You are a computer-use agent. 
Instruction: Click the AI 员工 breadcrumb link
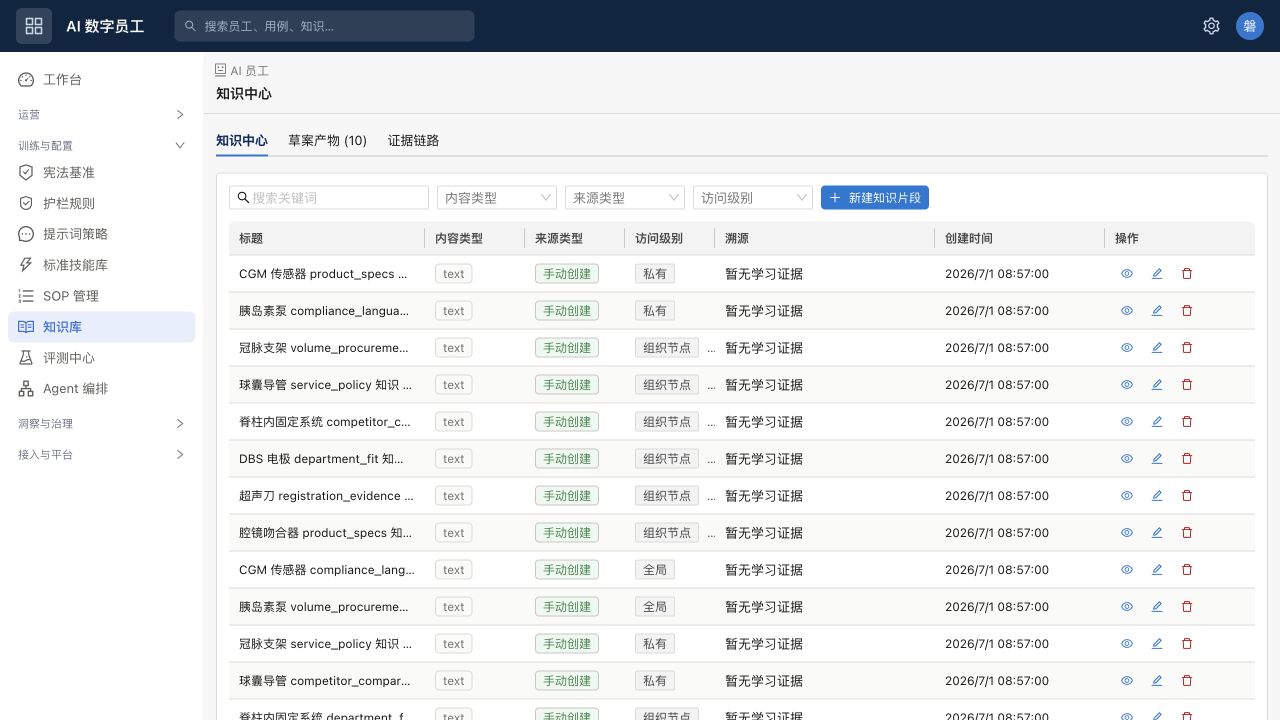tap(242, 71)
